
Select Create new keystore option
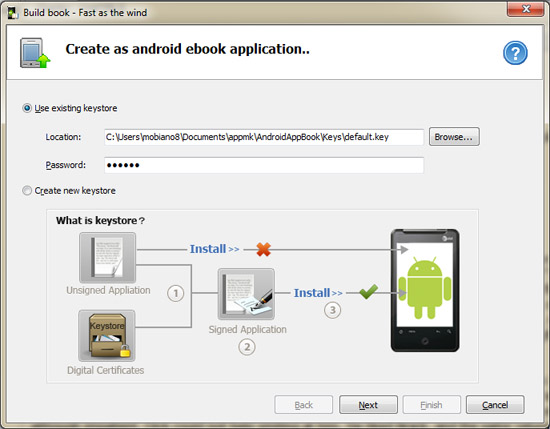27,190
